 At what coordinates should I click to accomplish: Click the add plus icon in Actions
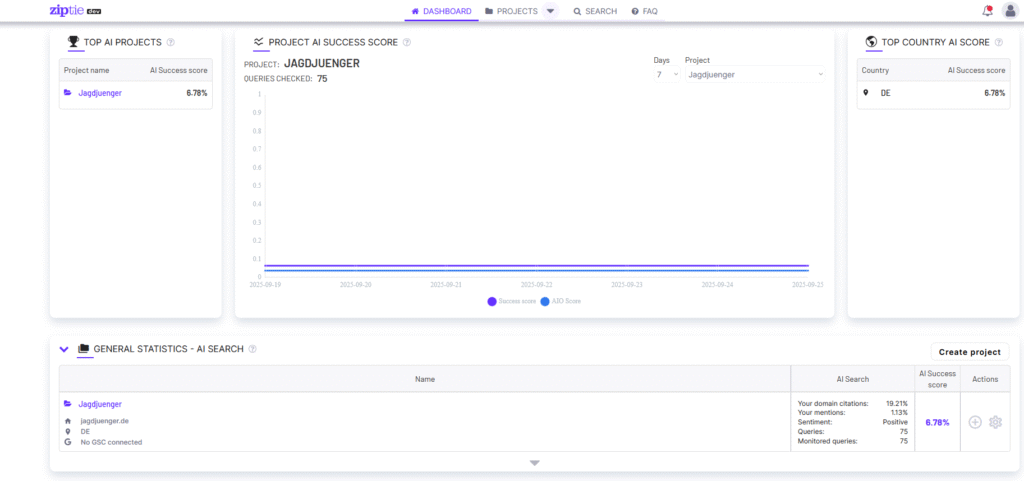point(975,422)
